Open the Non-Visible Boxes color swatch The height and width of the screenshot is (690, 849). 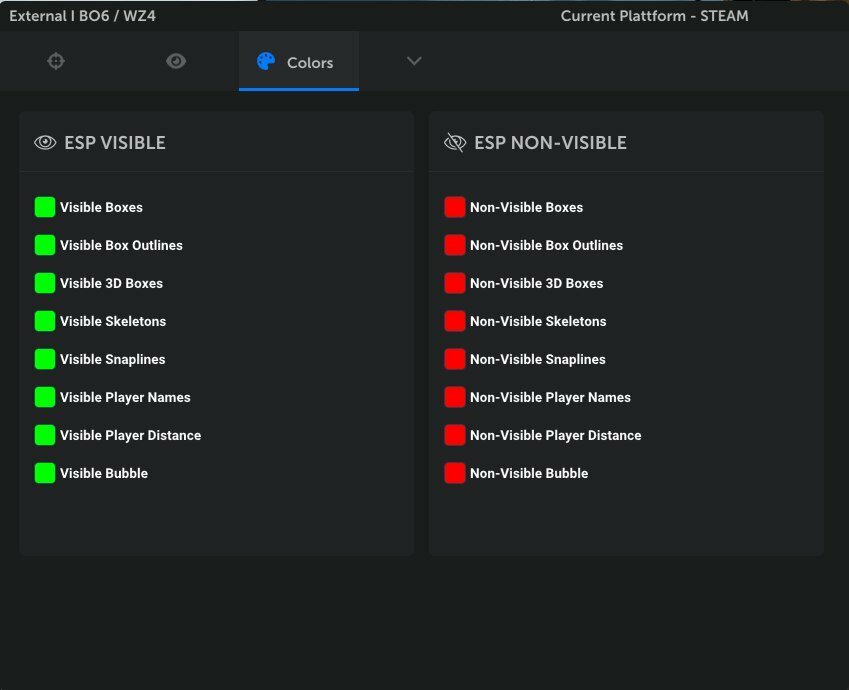tap(455, 207)
